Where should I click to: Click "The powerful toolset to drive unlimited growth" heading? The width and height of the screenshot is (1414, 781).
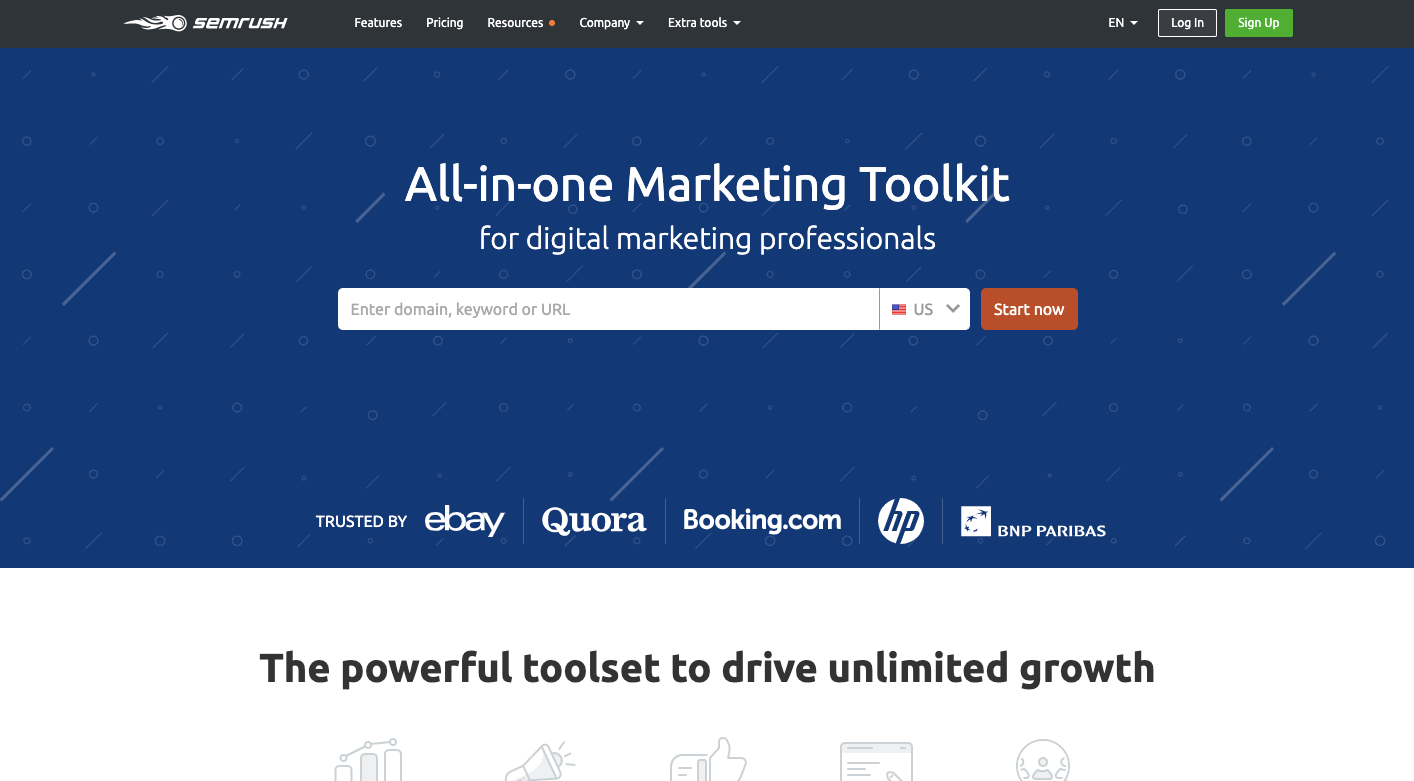tap(707, 667)
